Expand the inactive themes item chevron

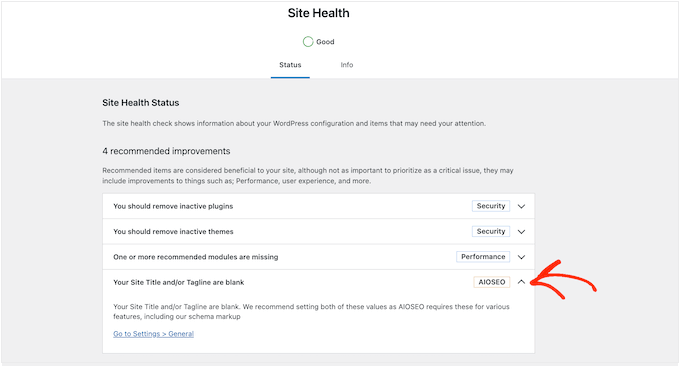point(521,232)
